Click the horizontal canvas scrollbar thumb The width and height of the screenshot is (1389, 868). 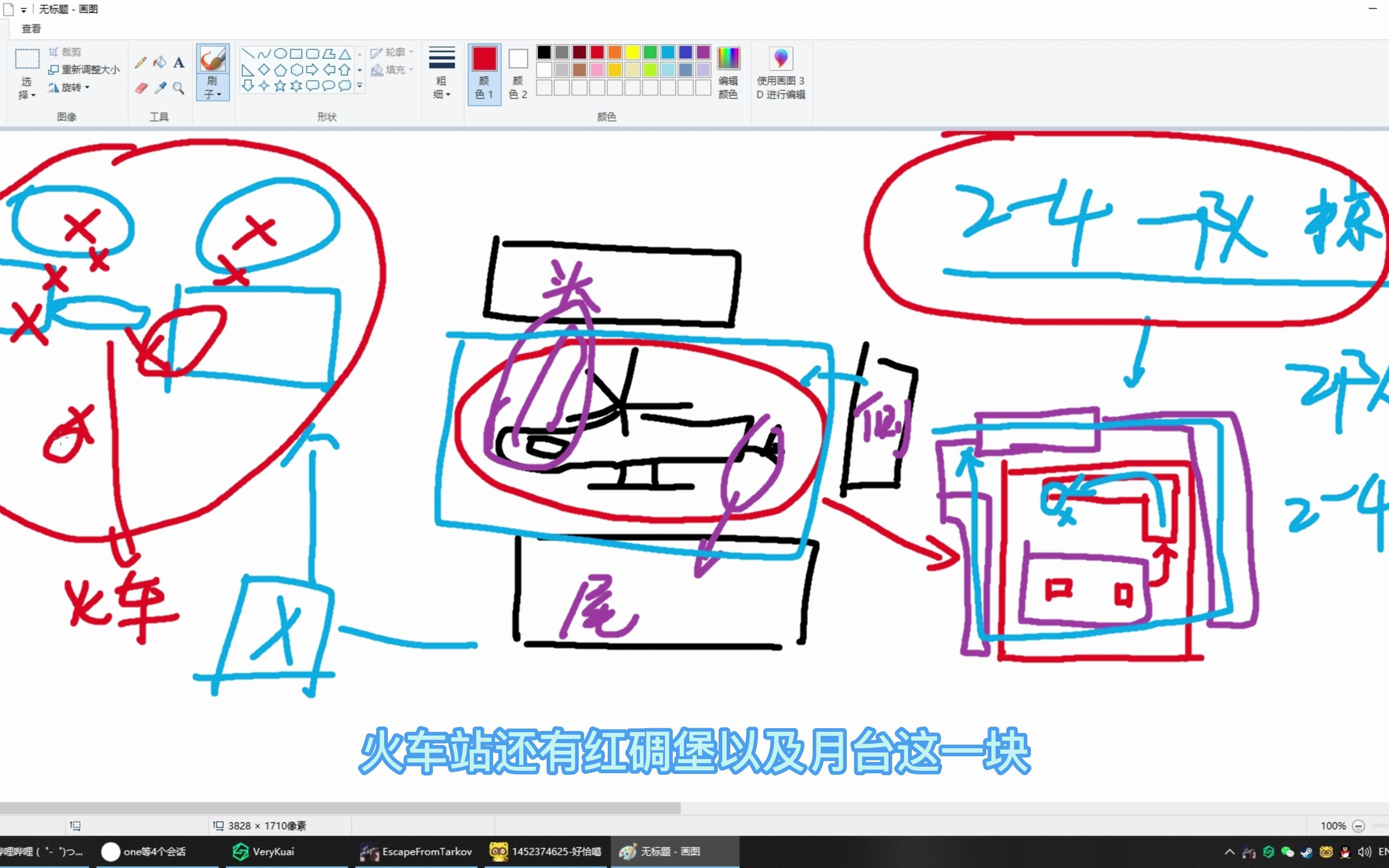pyautogui.click(x=340, y=808)
